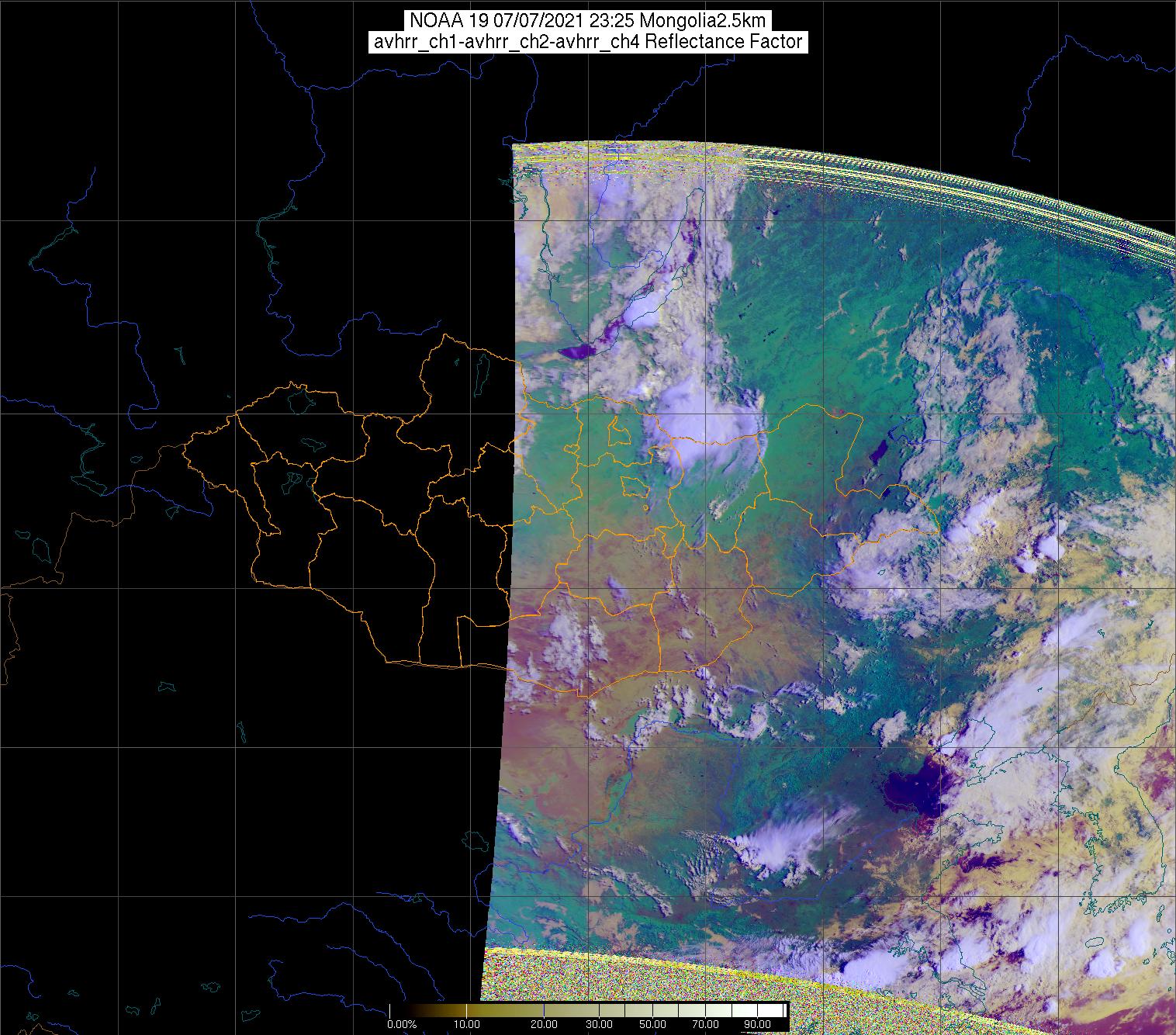Click the '20.00' label on the color scale

pos(545,1025)
